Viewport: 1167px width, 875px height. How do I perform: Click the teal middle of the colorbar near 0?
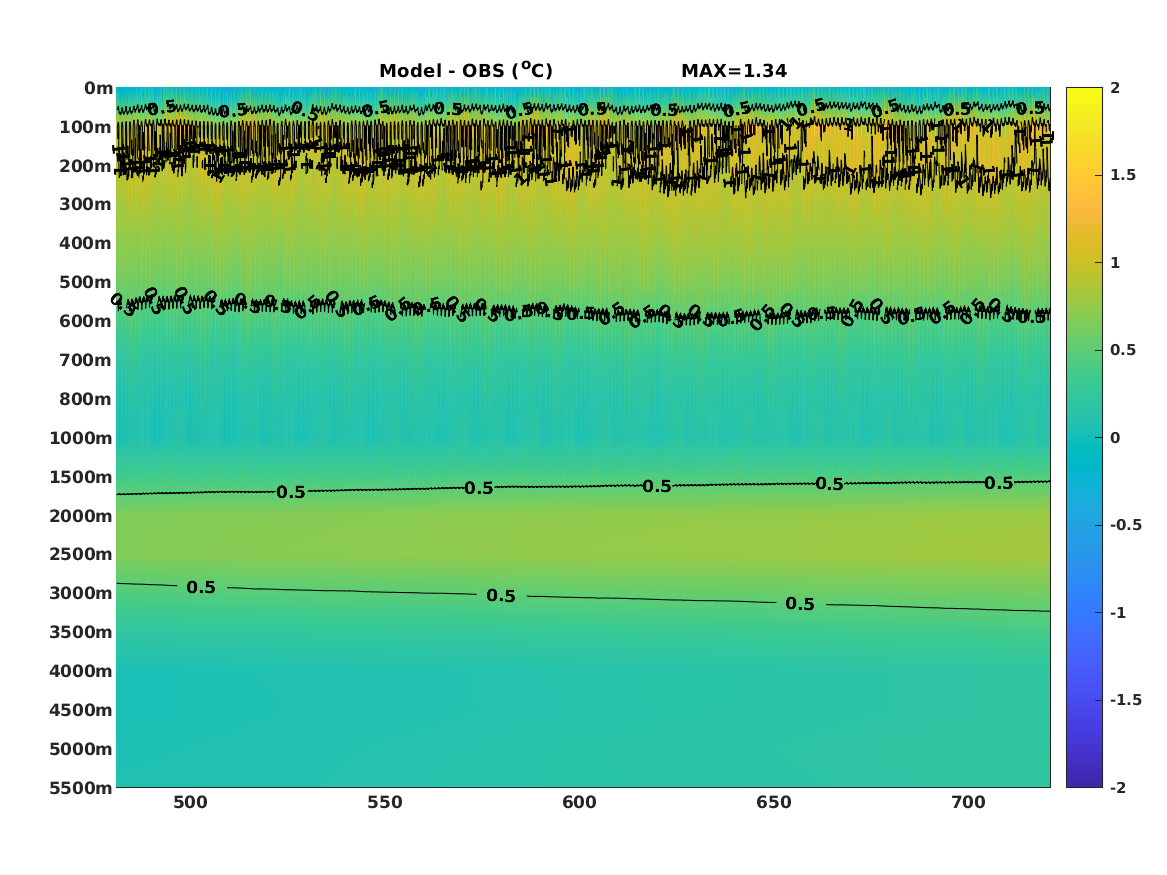point(1084,438)
